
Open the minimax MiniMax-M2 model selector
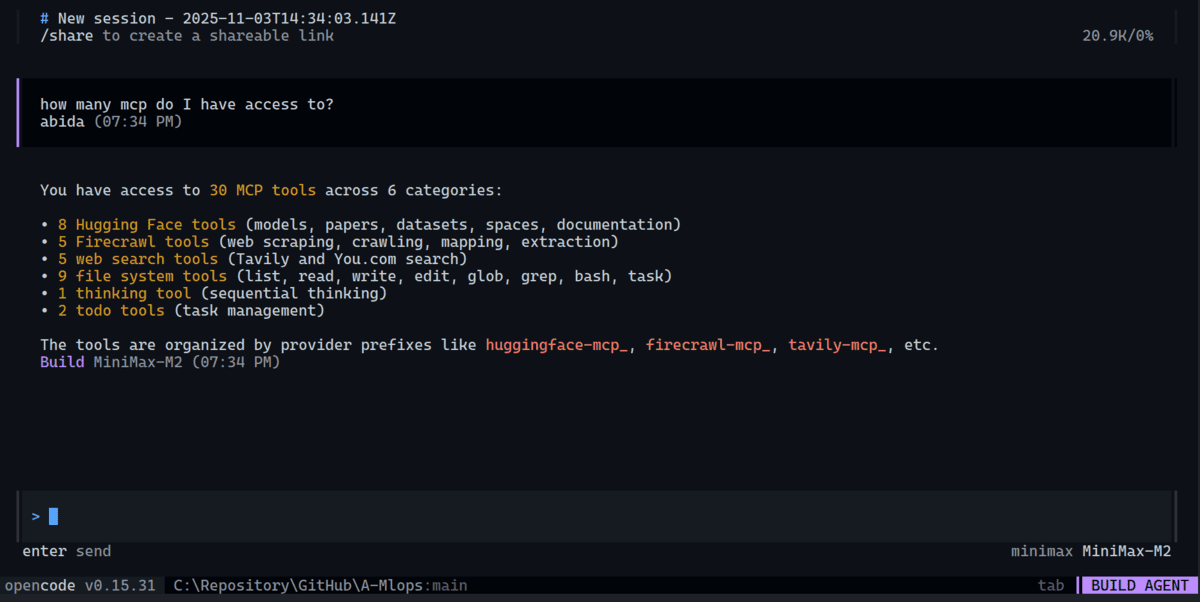tap(1090, 550)
